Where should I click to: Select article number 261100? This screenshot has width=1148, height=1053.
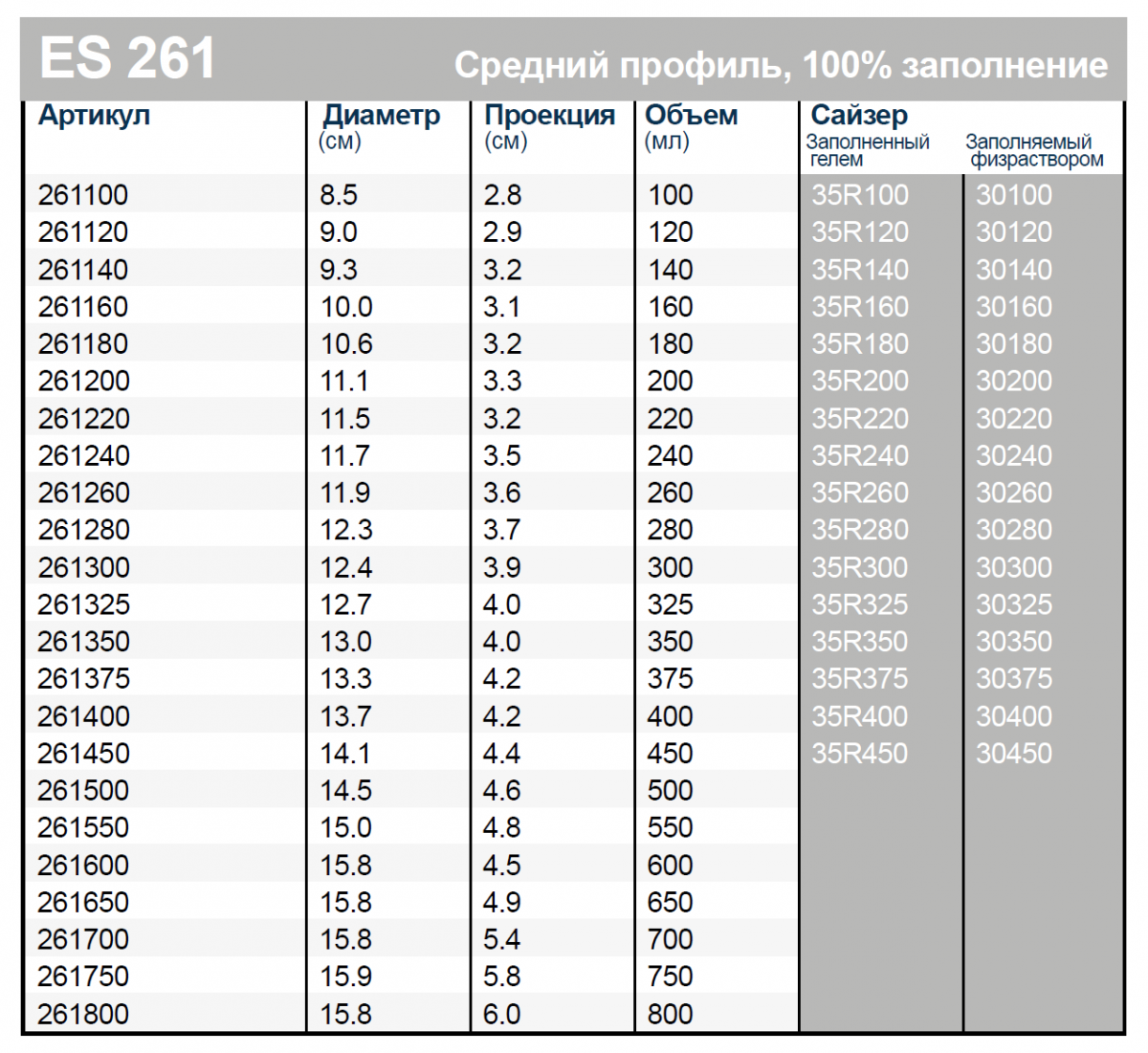point(82,195)
